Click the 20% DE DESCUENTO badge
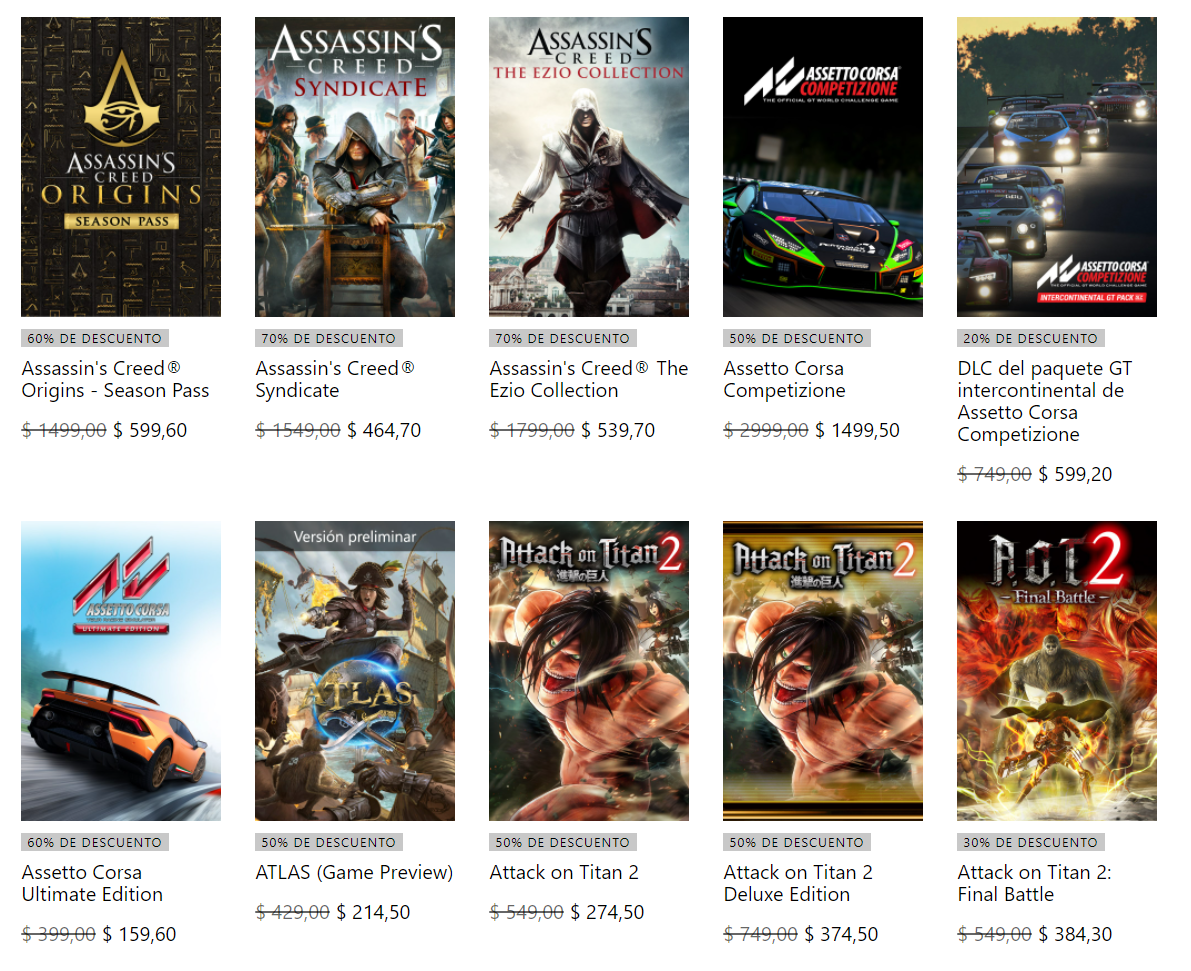This screenshot has height=971, width=1191. (x=1031, y=338)
